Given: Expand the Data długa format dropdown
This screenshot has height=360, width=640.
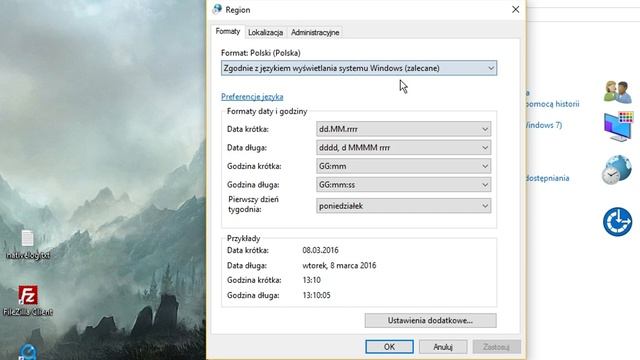Looking at the screenshot, I should (x=403, y=148).
